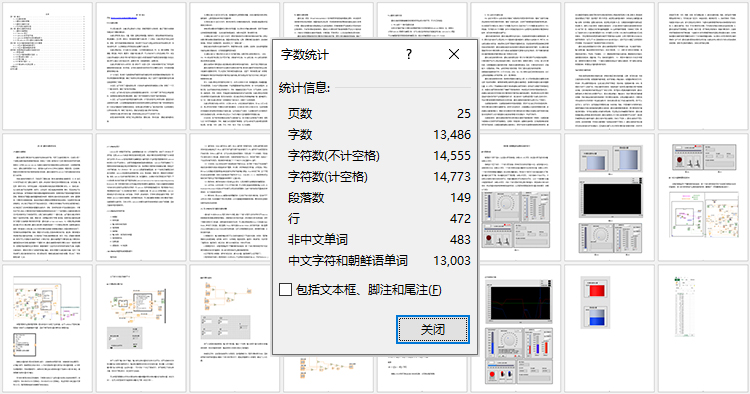This screenshot has height=394, width=750.
Task: Click the bottom-left page with block diagram
Action: coord(47,328)
